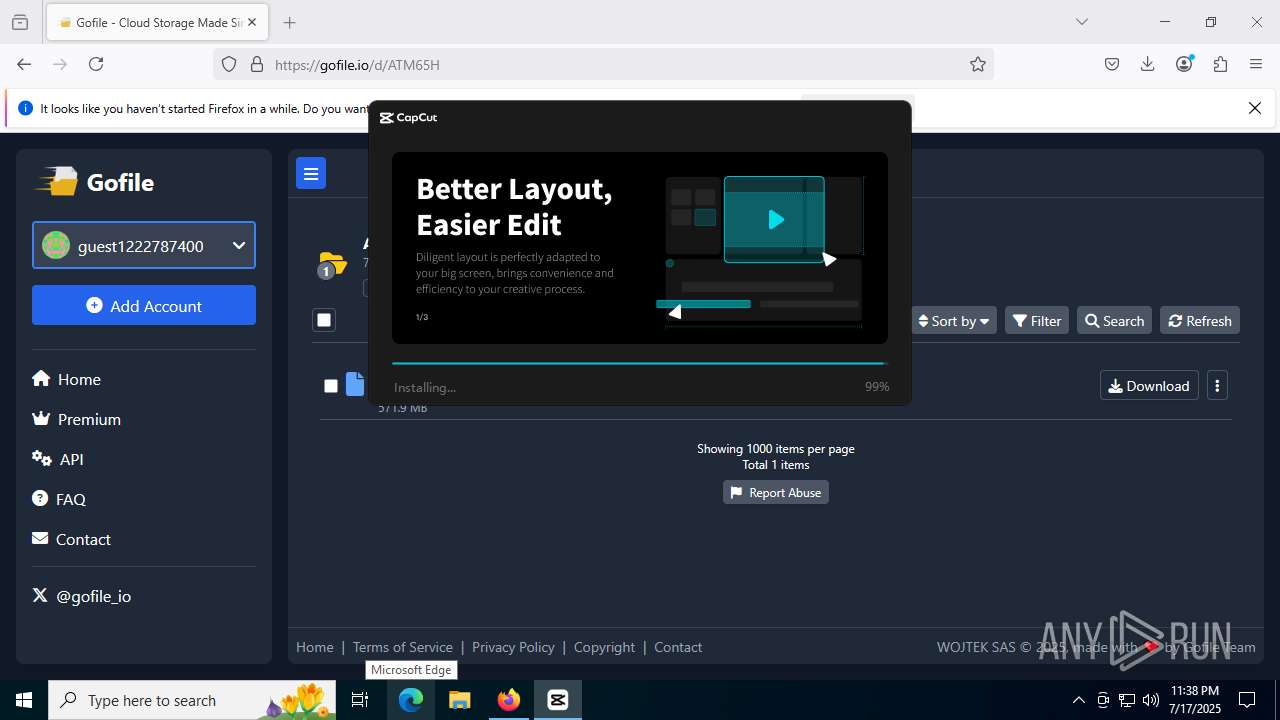Click the Gofile logo in sidebar

(x=96, y=182)
